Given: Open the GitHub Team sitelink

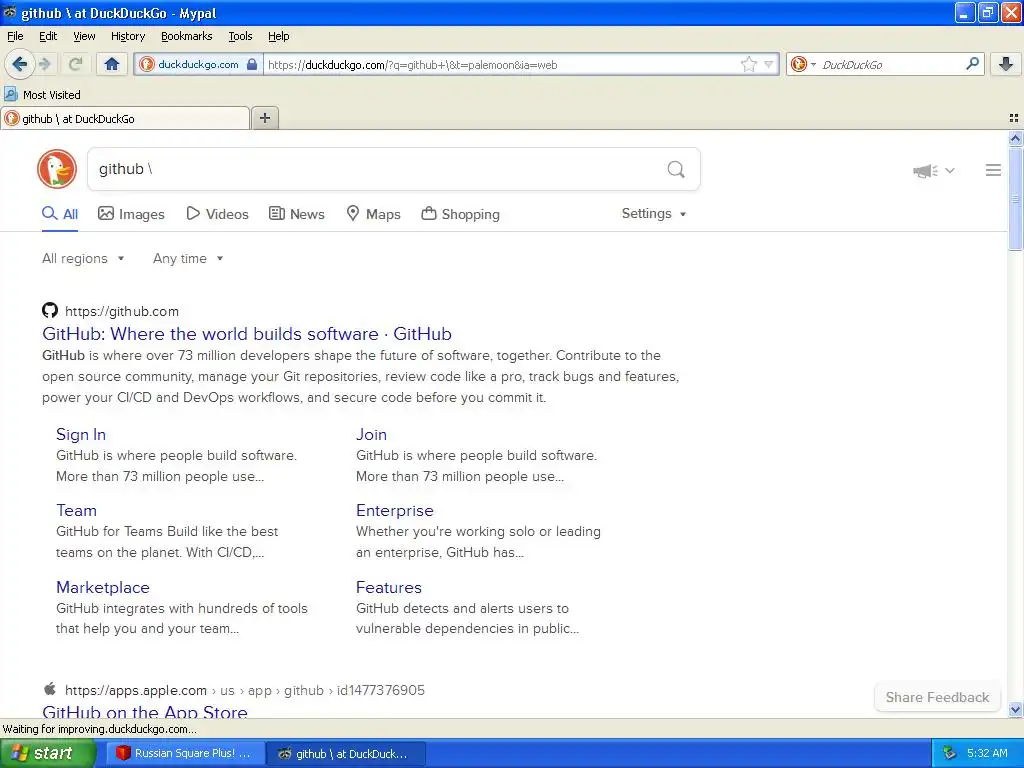Looking at the screenshot, I should click(x=76, y=510).
